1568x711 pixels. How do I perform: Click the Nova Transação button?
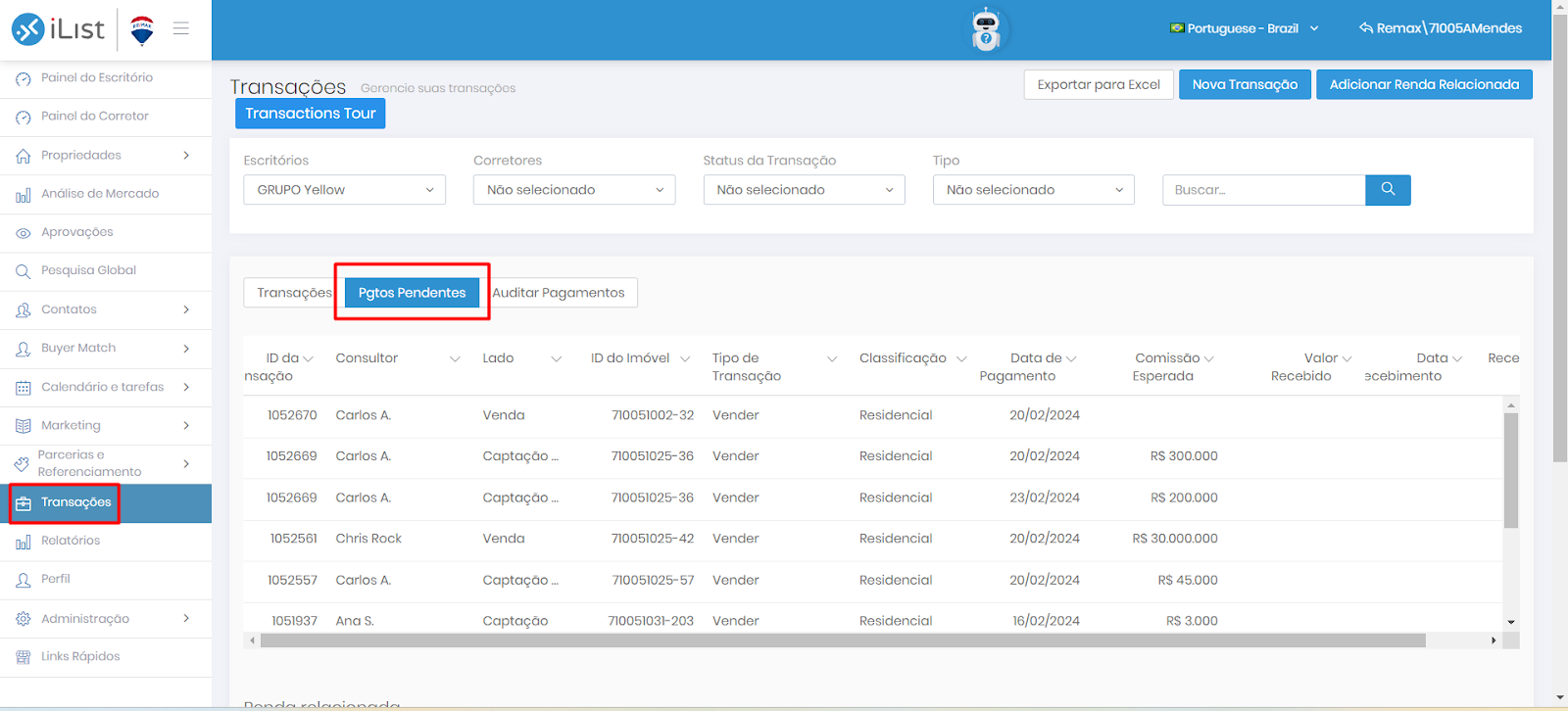(1245, 84)
